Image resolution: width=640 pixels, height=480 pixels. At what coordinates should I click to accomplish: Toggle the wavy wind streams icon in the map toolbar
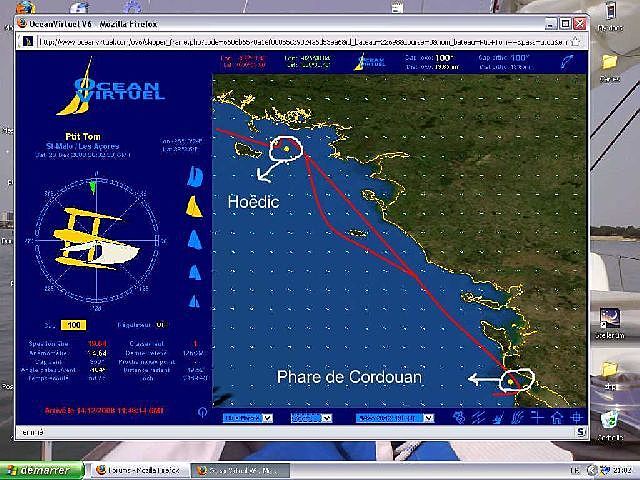pyautogui.click(x=517, y=418)
